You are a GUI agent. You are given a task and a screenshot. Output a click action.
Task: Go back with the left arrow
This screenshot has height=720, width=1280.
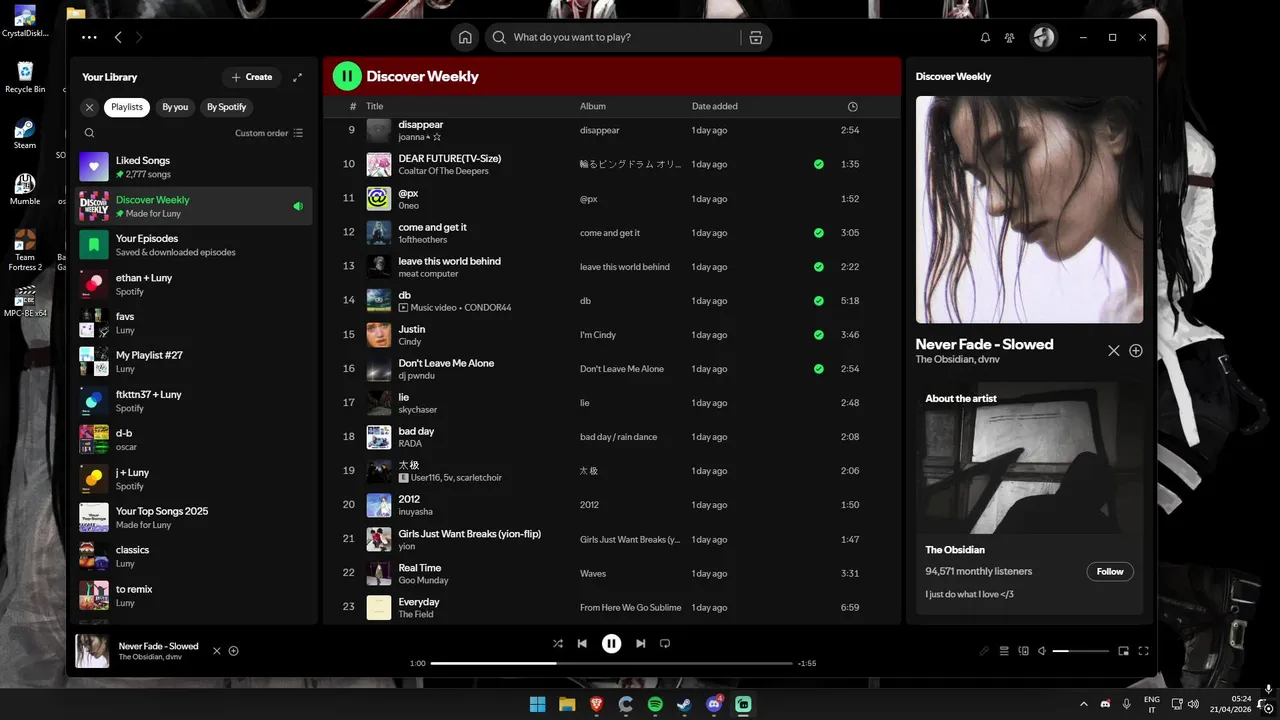click(x=118, y=37)
